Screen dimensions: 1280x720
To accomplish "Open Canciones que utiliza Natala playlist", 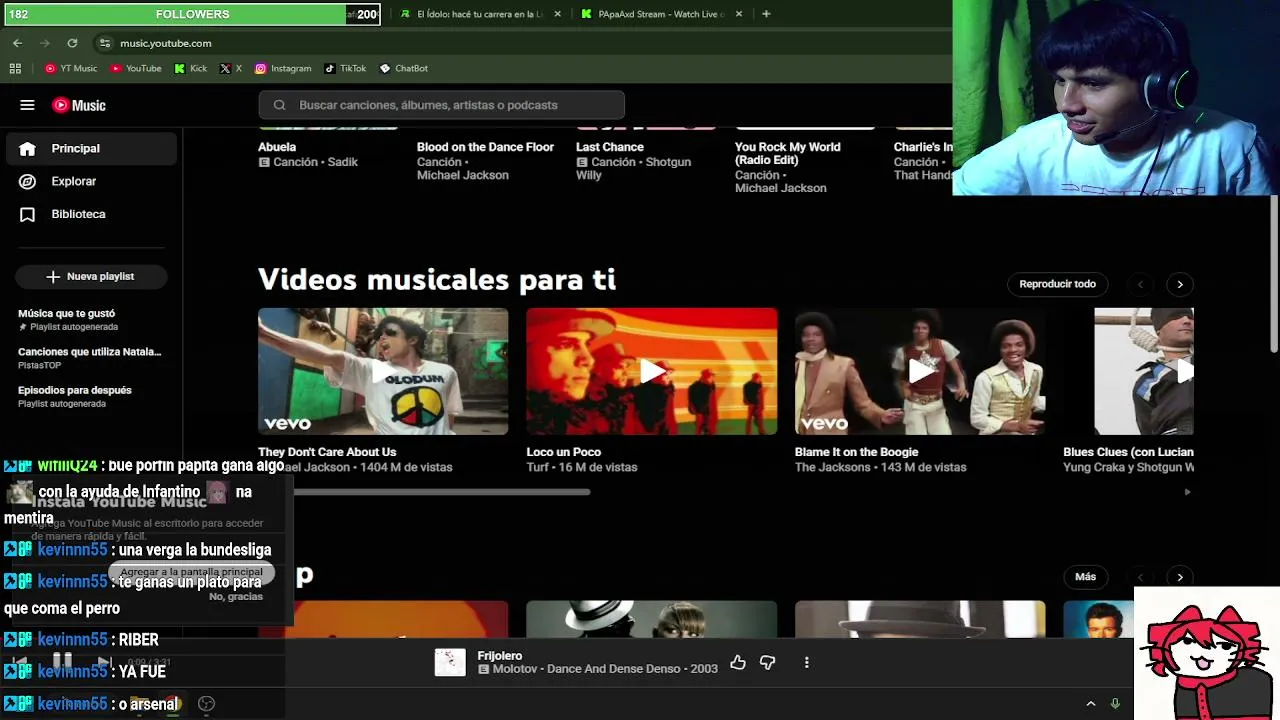I will click(90, 358).
